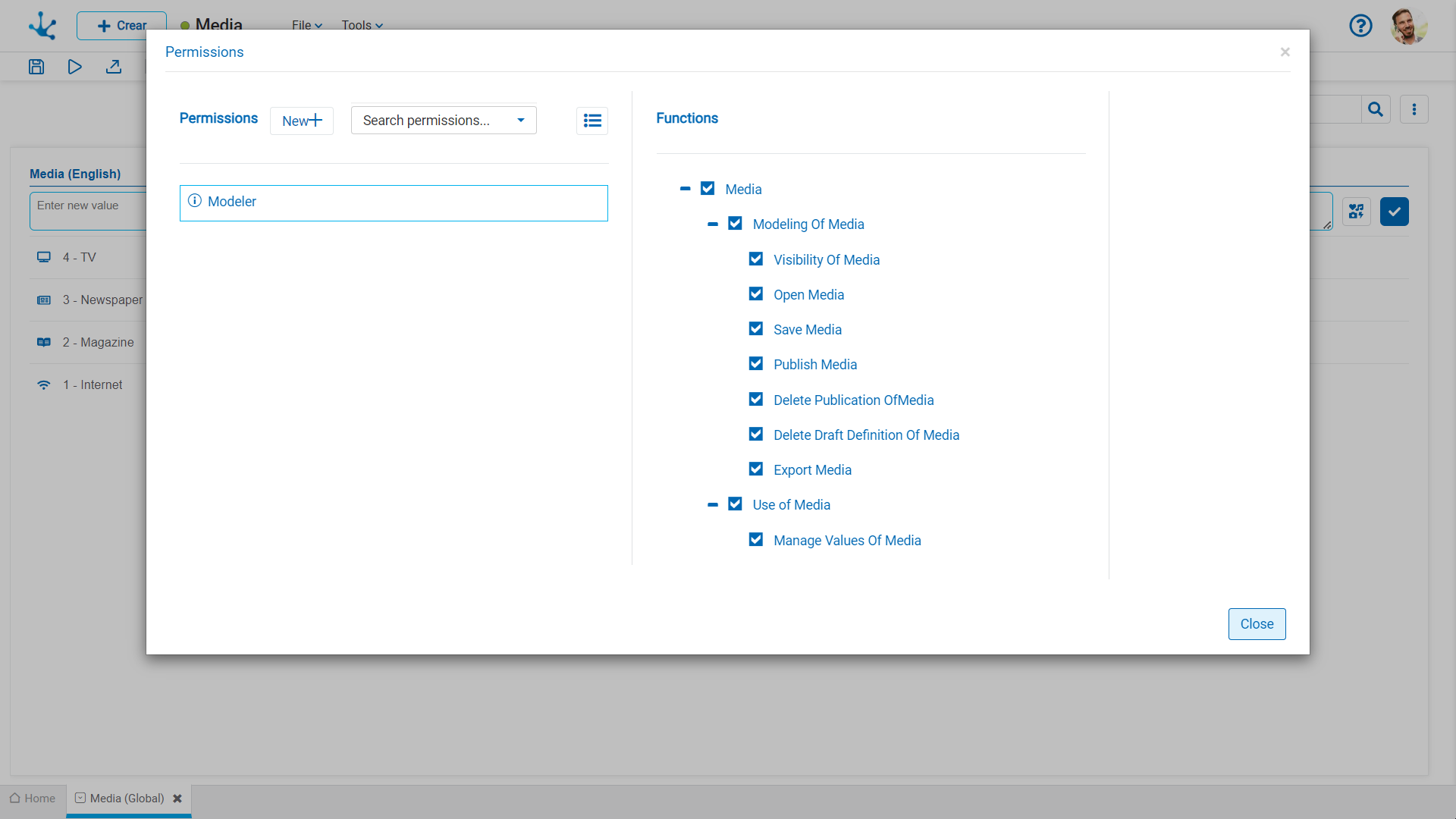This screenshot has height=819, width=1456.
Task: Uncheck the Publish Media checkbox
Action: 756,364
